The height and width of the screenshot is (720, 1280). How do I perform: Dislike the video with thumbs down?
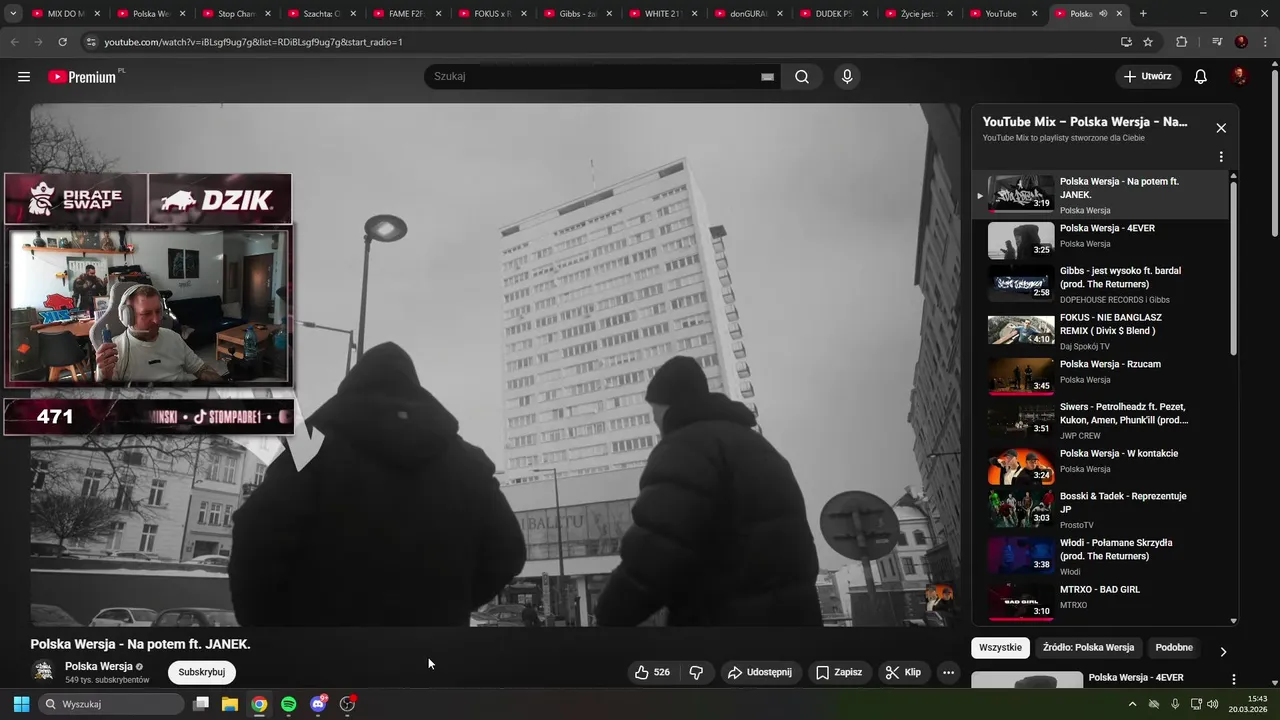coord(697,672)
